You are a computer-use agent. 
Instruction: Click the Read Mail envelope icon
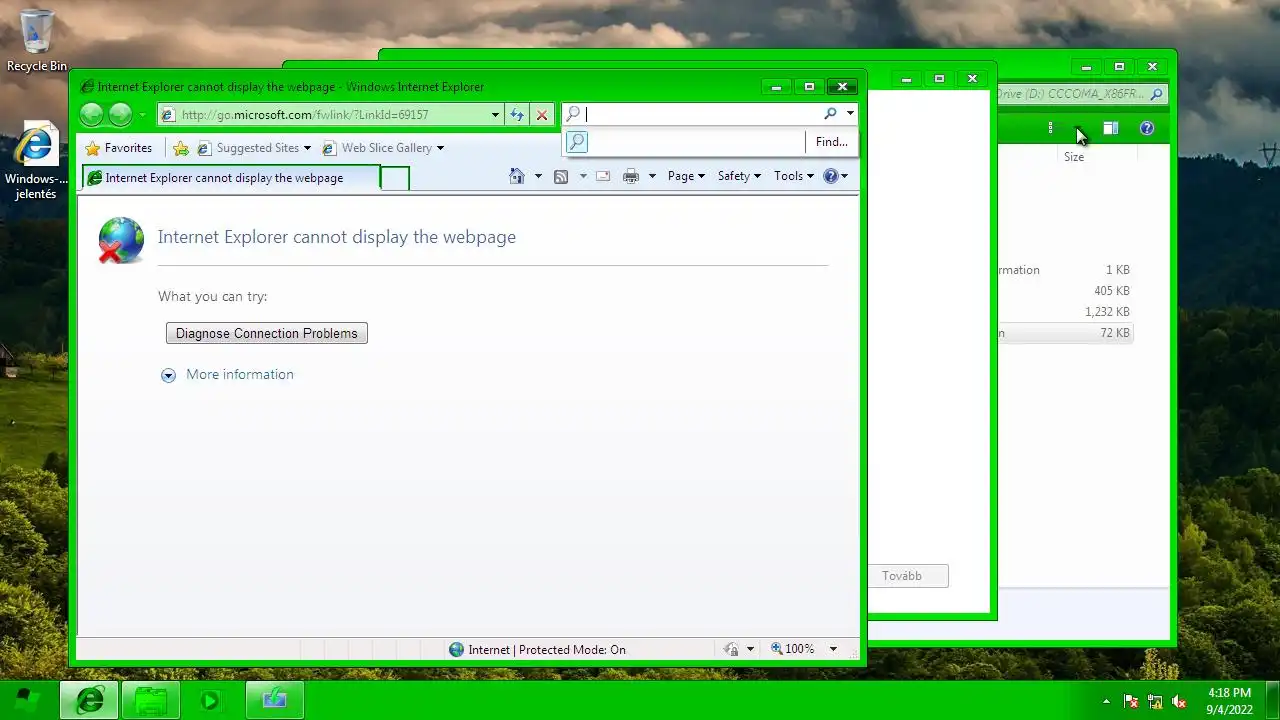[x=603, y=176]
